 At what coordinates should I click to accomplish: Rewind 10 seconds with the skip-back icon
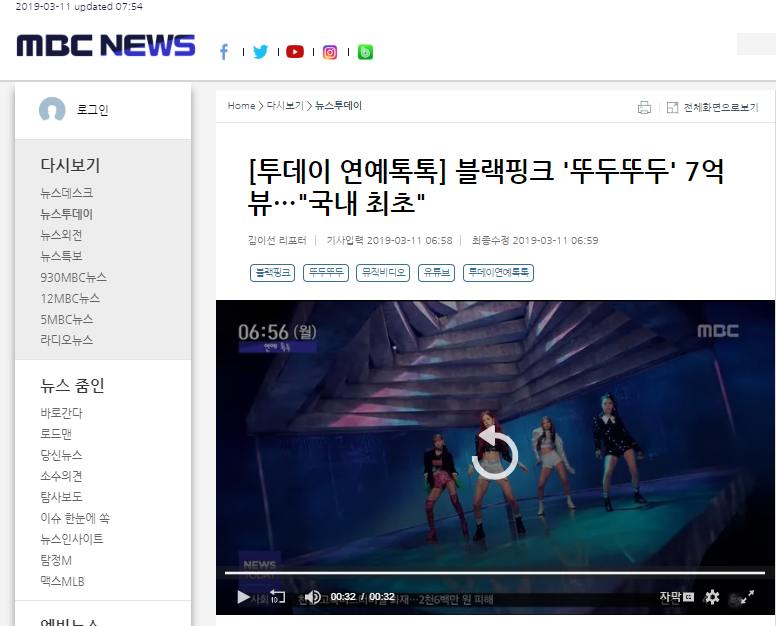click(x=277, y=597)
